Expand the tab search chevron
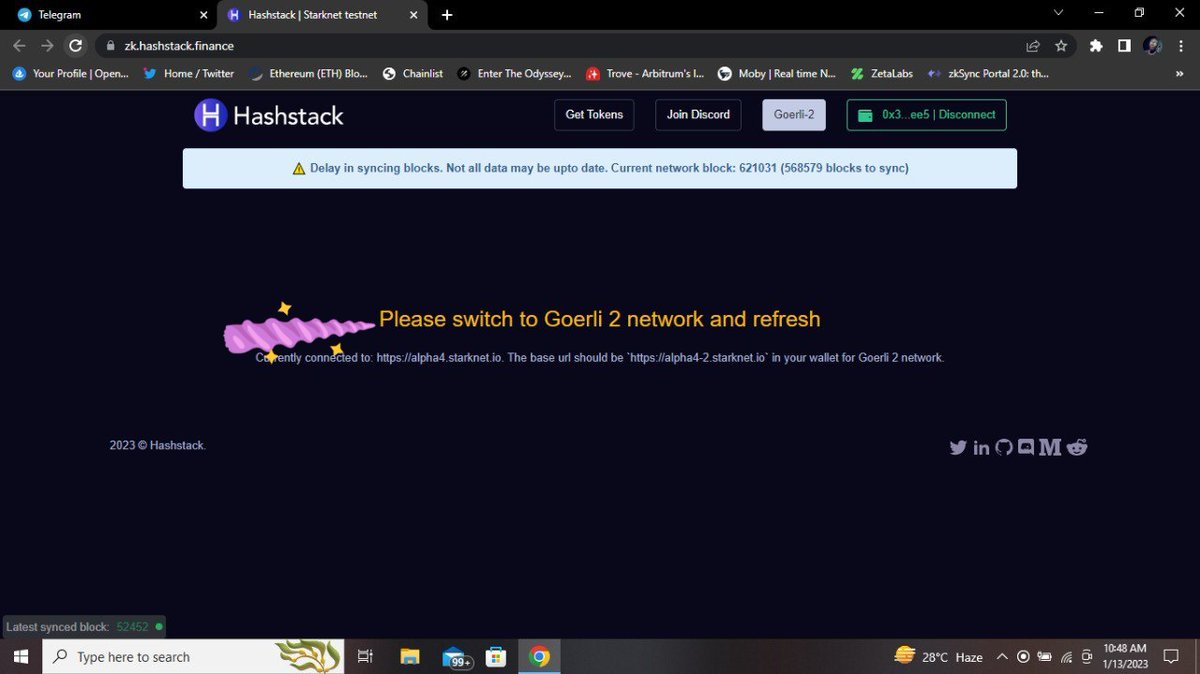Screen dimensions: 1200x674 pos(1059,14)
